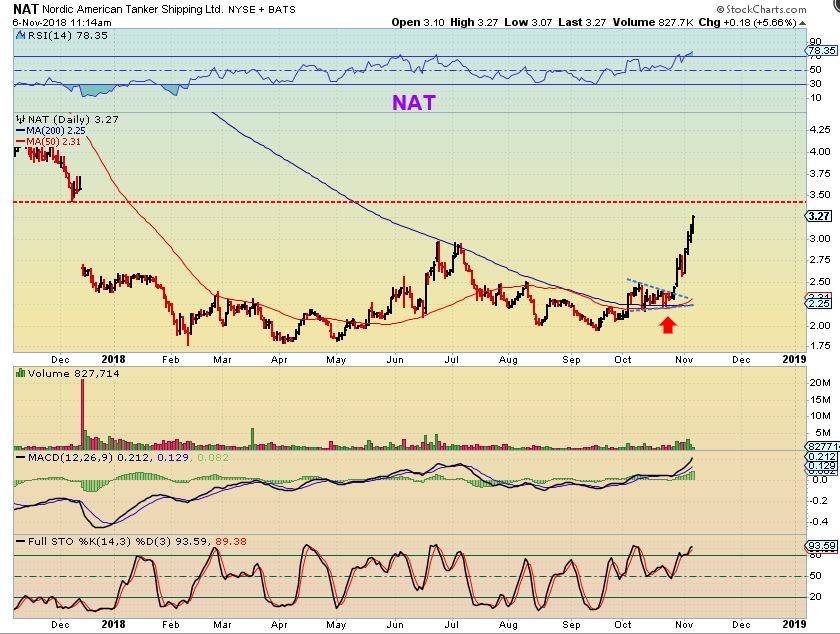Click the Last 3.27 value in header
This screenshot has height=634, width=840.
(582, 23)
